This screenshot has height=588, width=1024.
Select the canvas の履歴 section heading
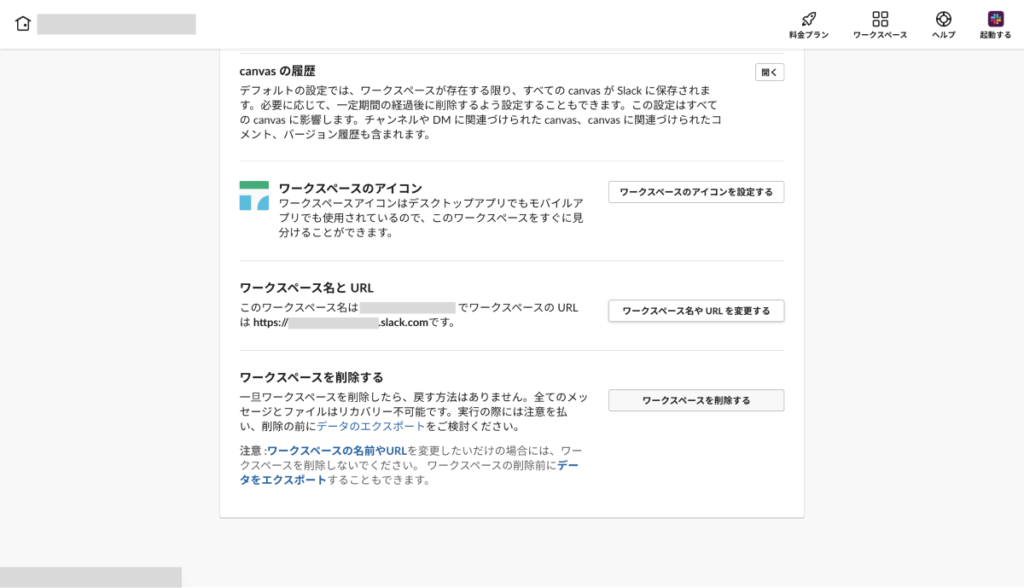[277, 71]
